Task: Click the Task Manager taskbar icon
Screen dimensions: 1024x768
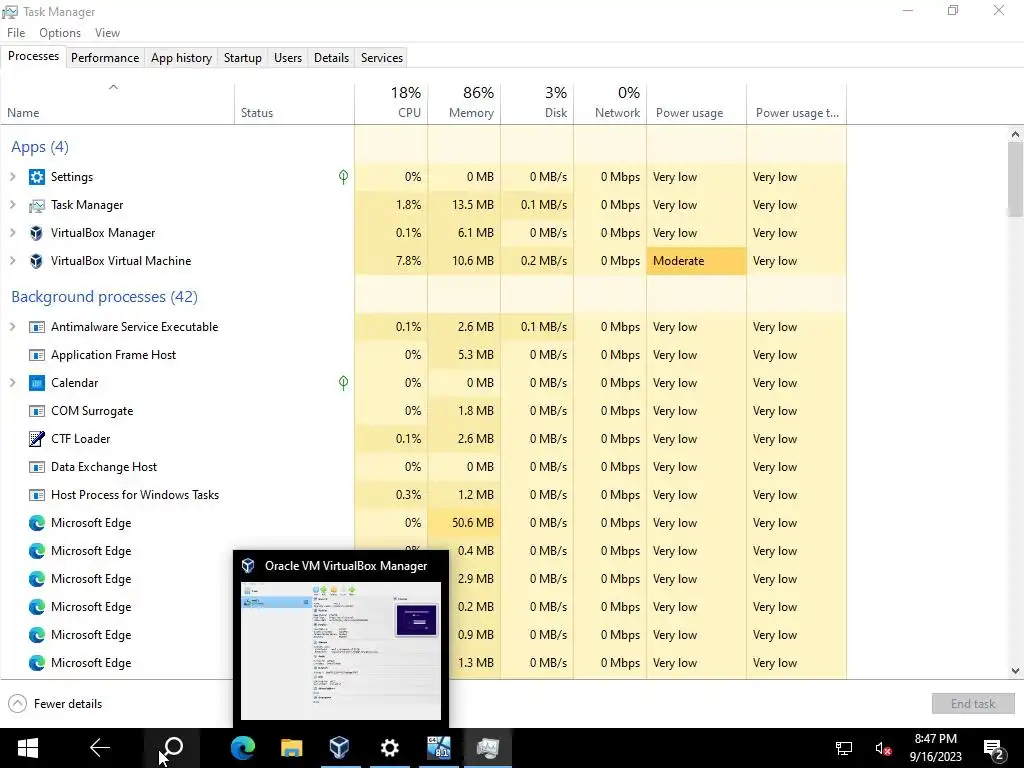Action: [488, 748]
